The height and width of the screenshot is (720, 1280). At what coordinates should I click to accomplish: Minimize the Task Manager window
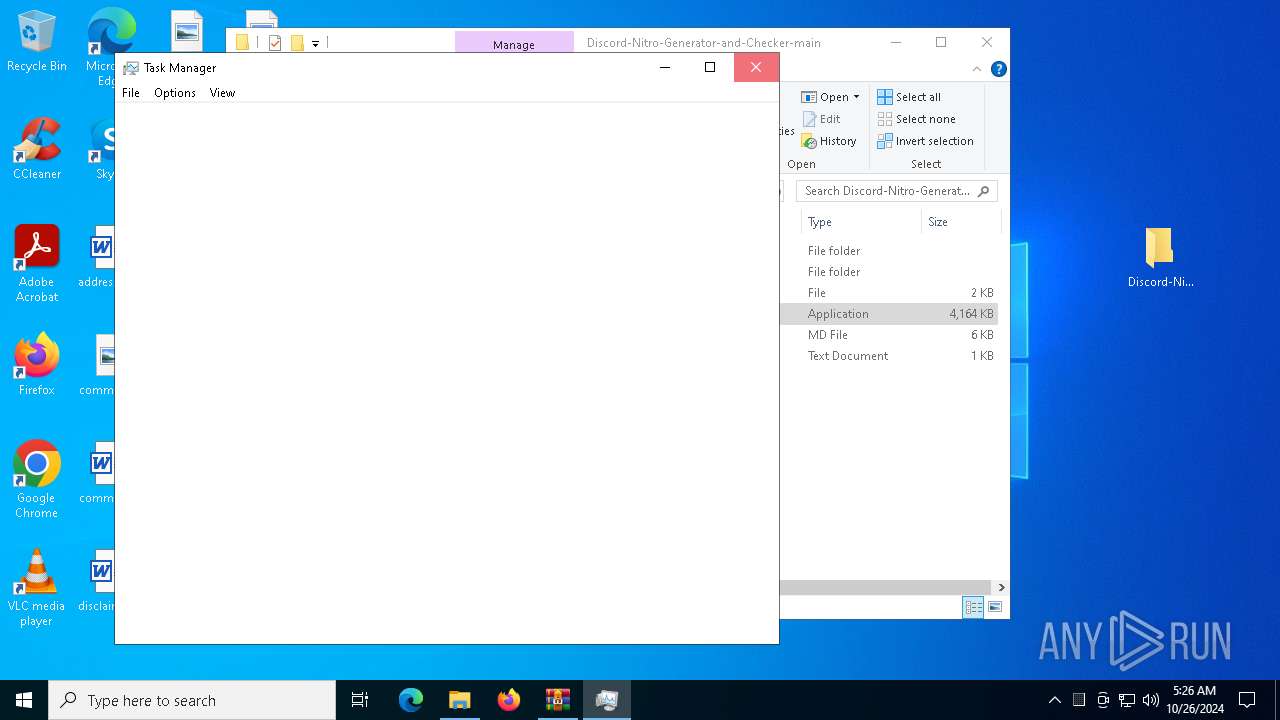coord(665,67)
